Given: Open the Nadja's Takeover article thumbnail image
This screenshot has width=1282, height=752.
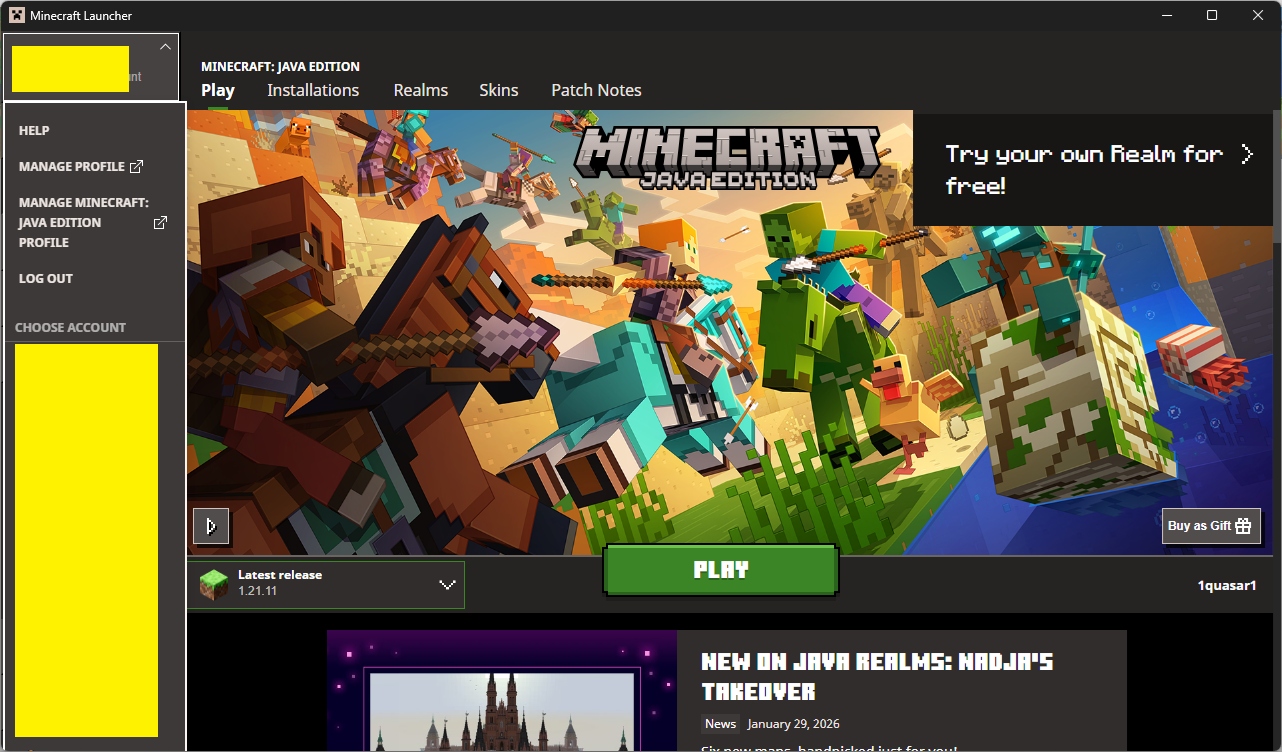Looking at the screenshot, I should tap(502, 691).
